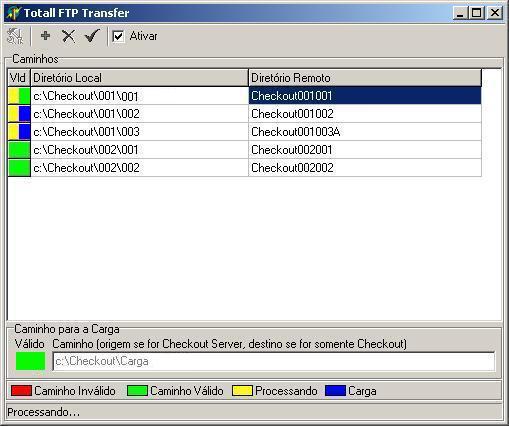The width and height of the screenshot is (509, 426).
Task: Click the Totall FTP Transfer title bar icon
Action: click(13, 13)
